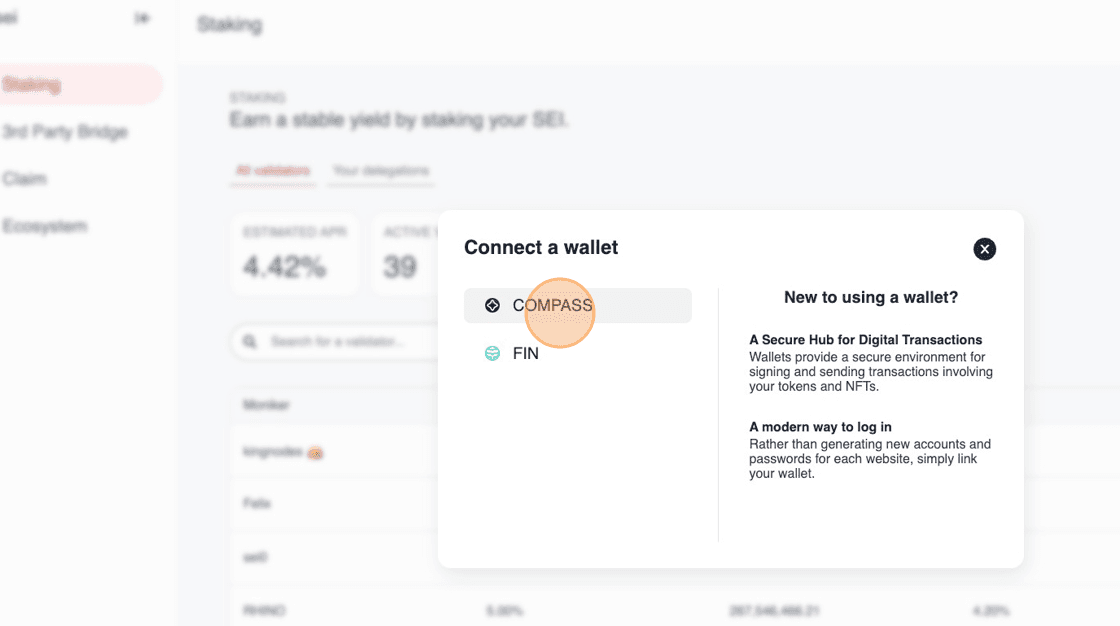Choose the FIN wallet option

[x=525, y=353]
